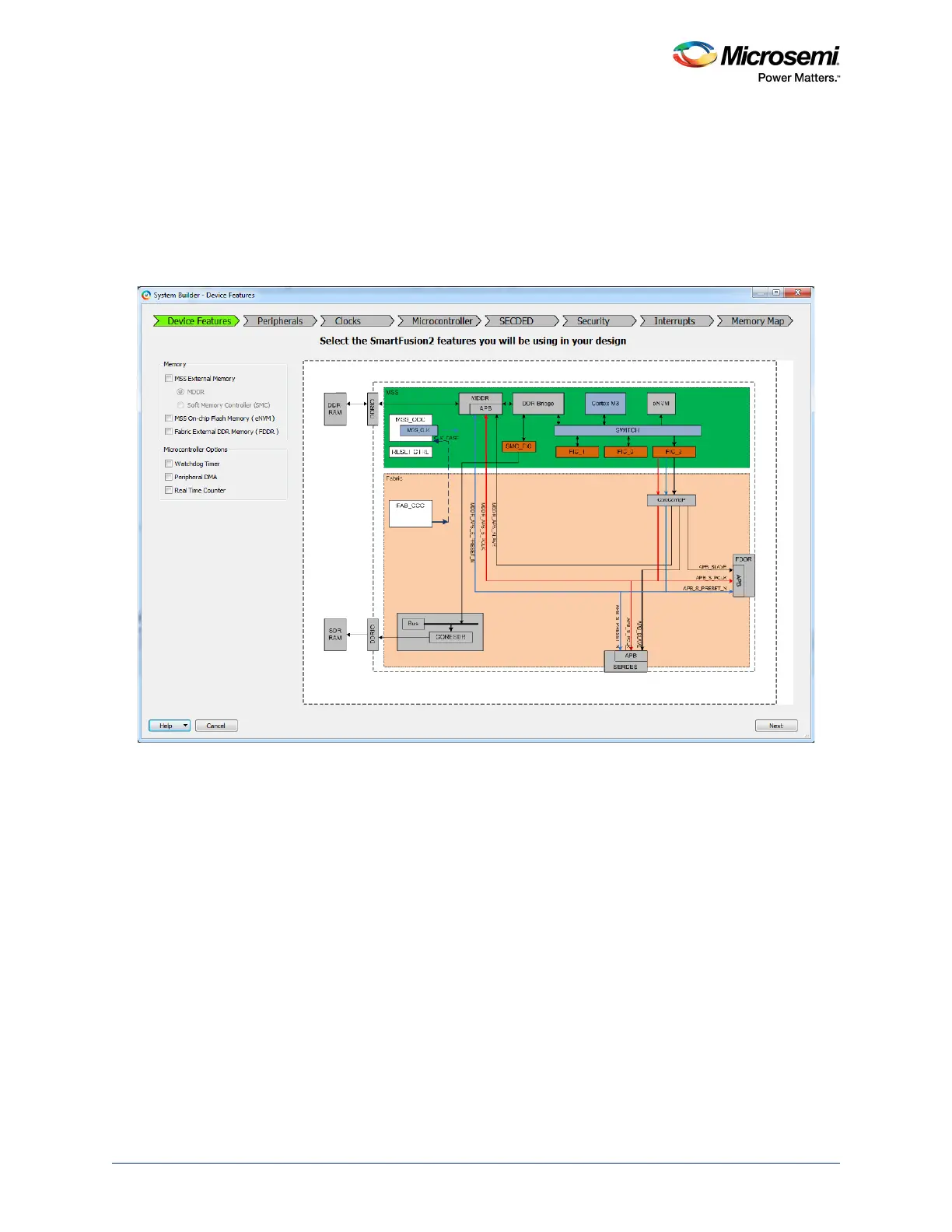The width and height of the screenshot is (952, 1232).
Task: Check the Real Time Counter option
Action: click(169, 491)
